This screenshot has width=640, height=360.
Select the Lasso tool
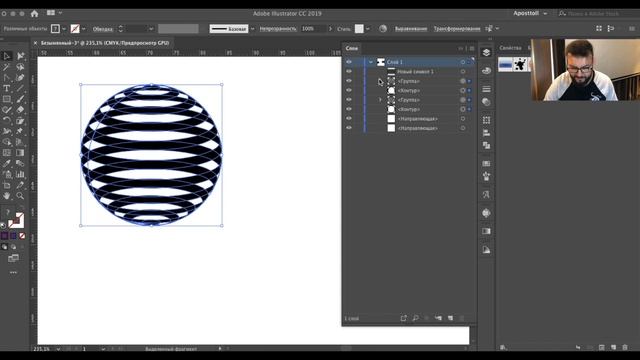tap(20, 67)
